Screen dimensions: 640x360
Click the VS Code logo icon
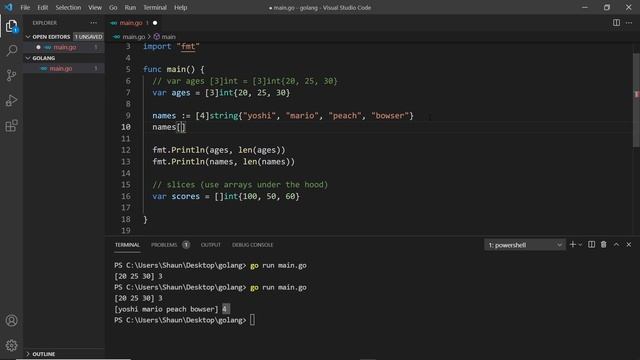pos(9,7)
